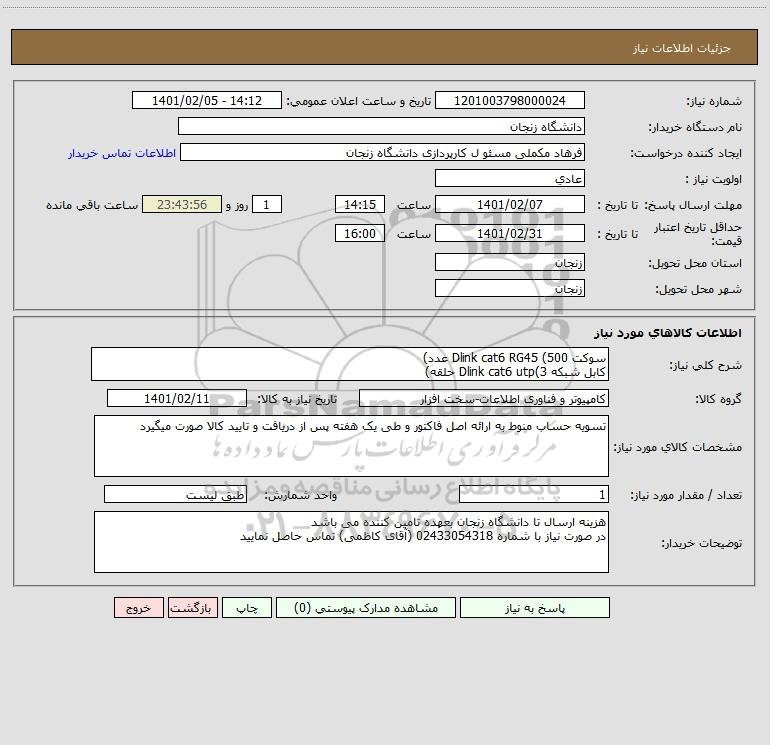Click the label 'شماره نیاز:'
Image resolution: width=770 pixels, height=745 pixels.
(714, 101)
